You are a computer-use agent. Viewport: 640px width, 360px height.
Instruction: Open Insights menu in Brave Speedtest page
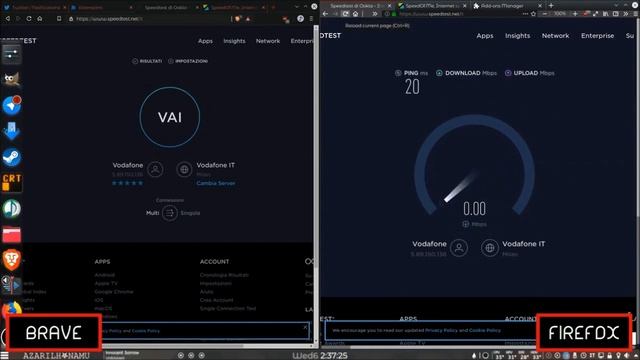tap(234, 41)
